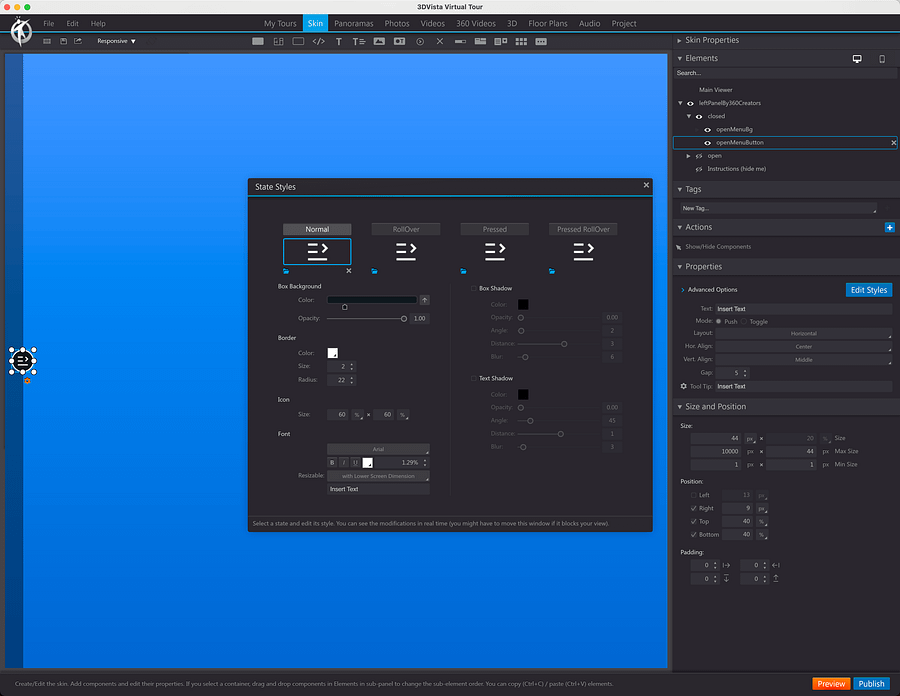The image size is (900, 696).
Task: Add the thumbnail grid component
Action: click(521, 41)
